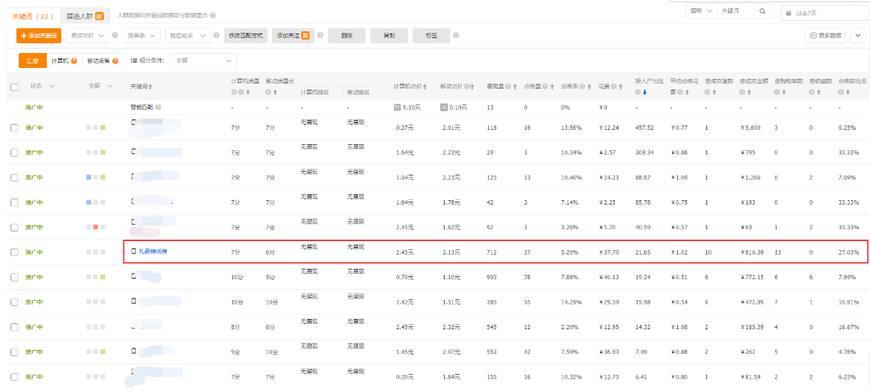Screen dimensions: 870x389
Task: Click help icon after the top description text
Action: point(213,16)
